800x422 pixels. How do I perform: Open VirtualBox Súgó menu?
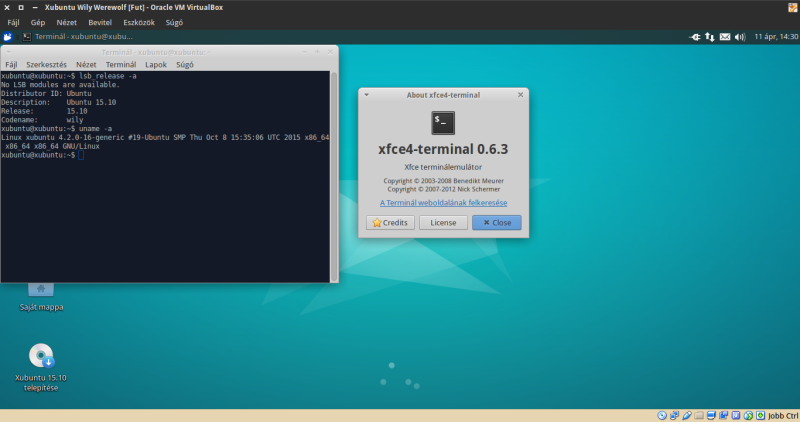click(174, 22)
